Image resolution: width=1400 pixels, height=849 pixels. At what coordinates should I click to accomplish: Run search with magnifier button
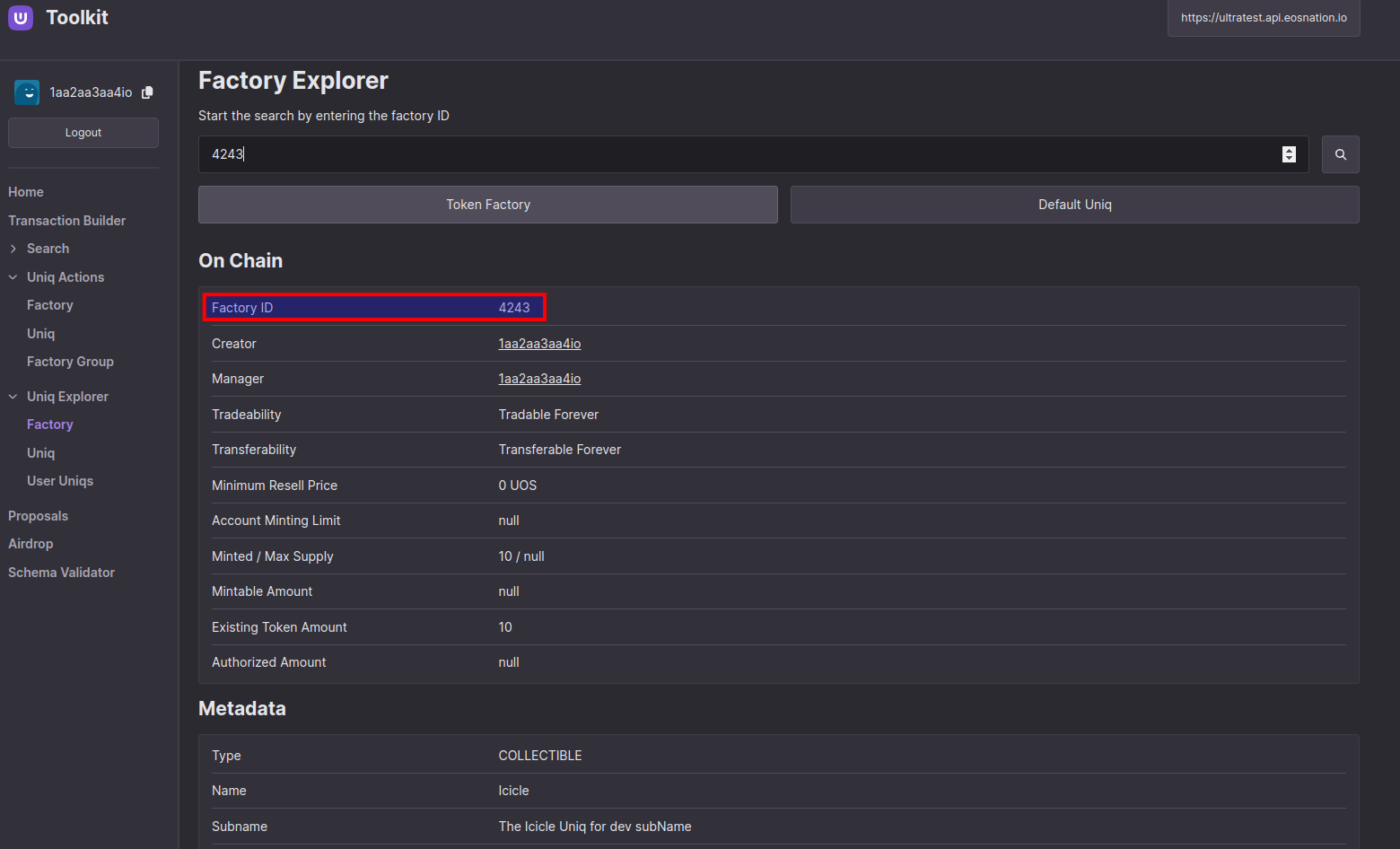(1340, 154)
